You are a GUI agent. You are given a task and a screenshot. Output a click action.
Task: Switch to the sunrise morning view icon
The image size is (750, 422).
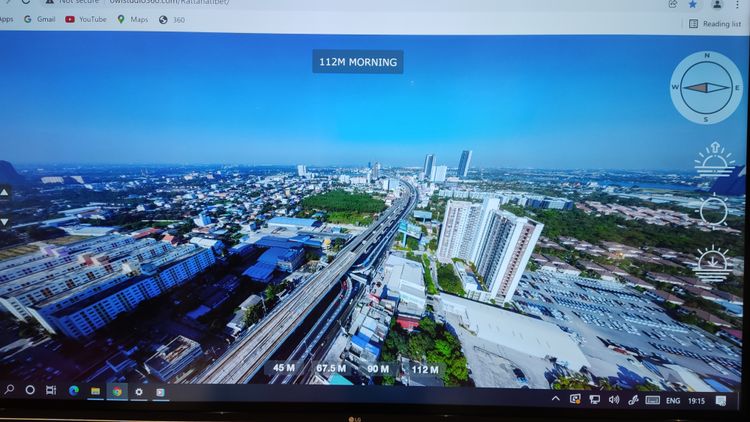(x=715, y=160)
